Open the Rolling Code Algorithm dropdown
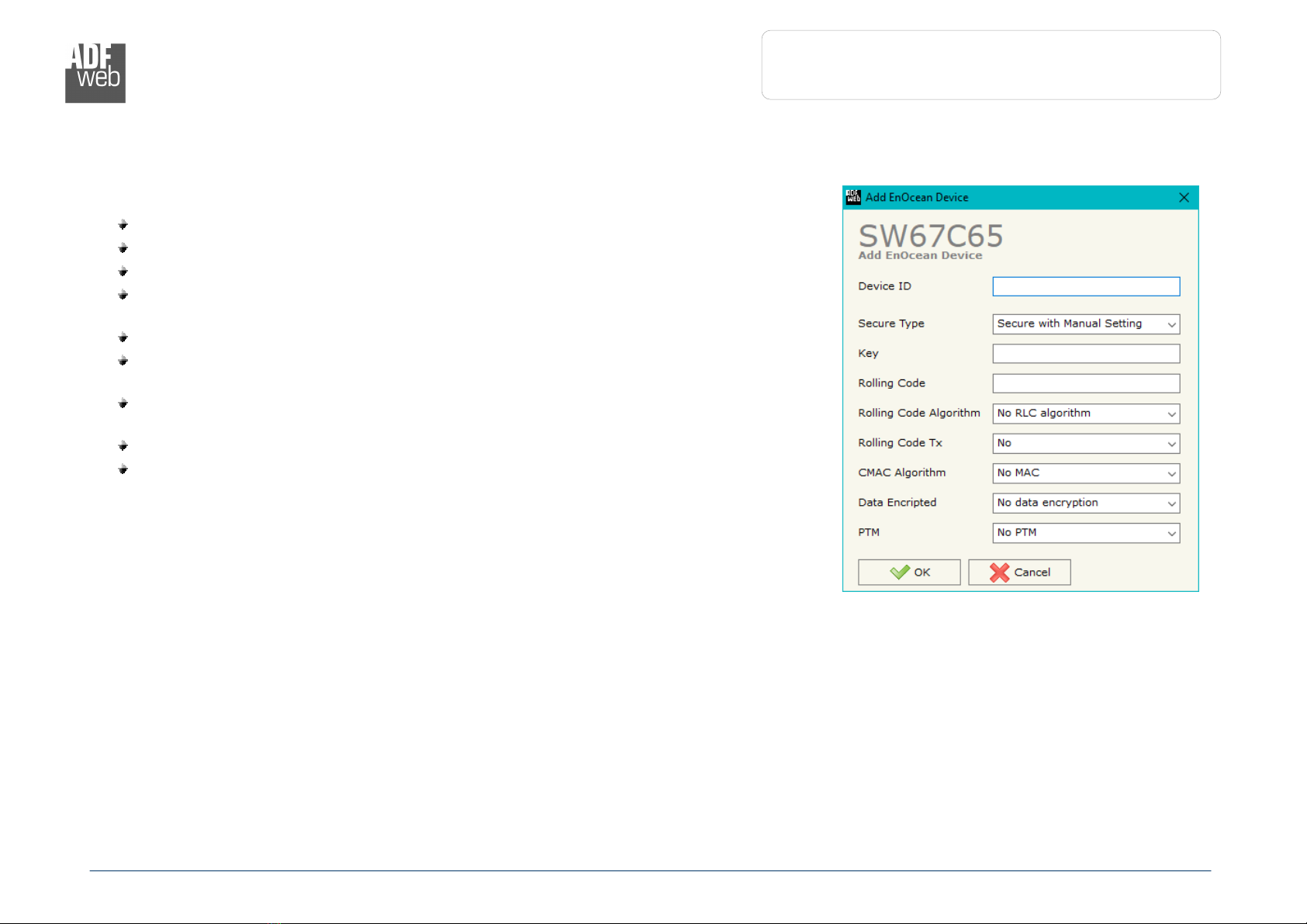This screenshot has width=1307, height=924. point(1086,414)
